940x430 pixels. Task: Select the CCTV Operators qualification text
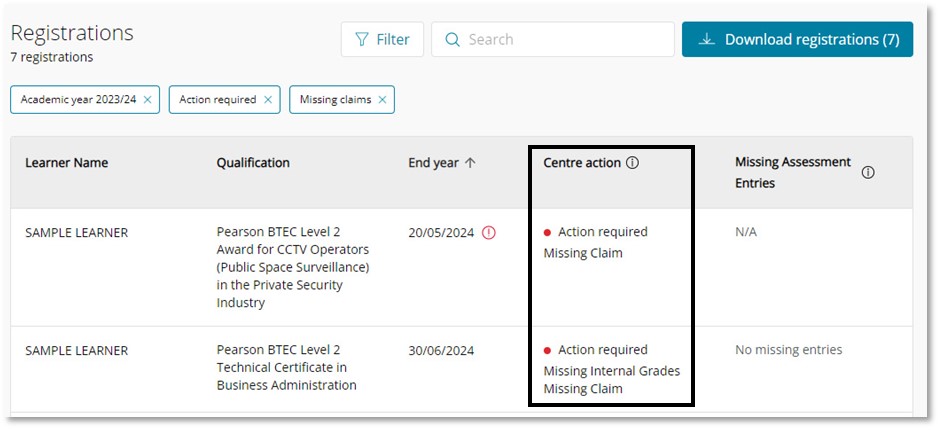tap(292, 267)
